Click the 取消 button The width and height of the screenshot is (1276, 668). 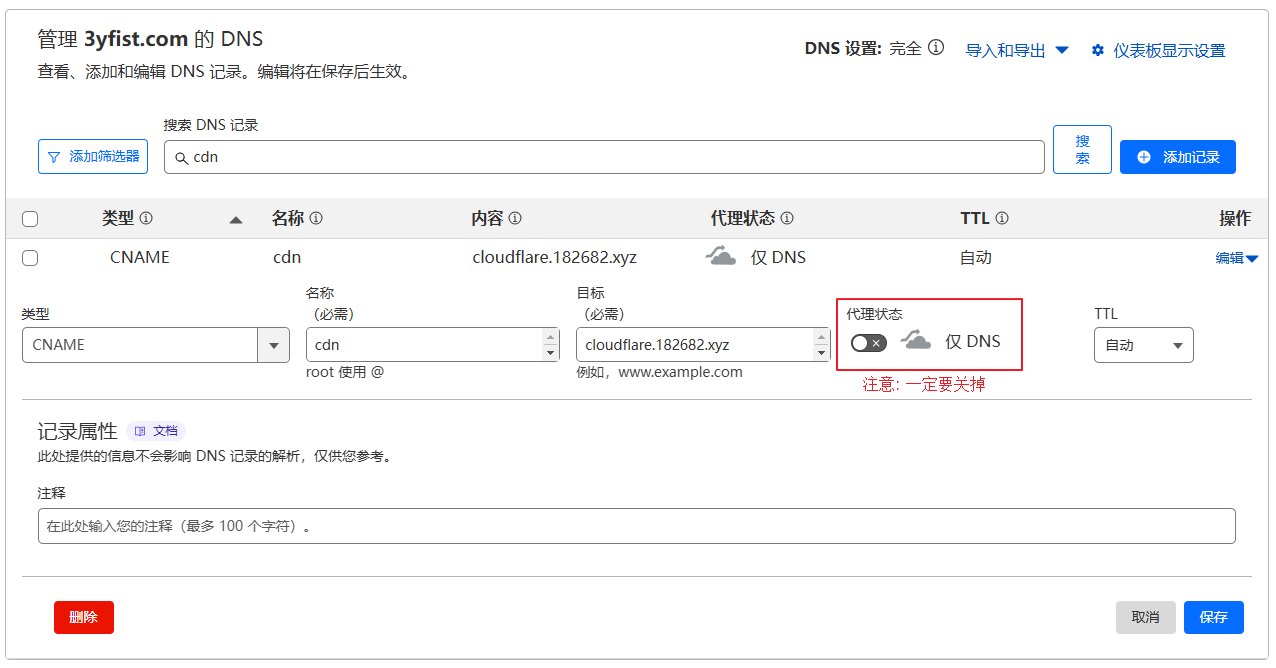(1146, 617)
